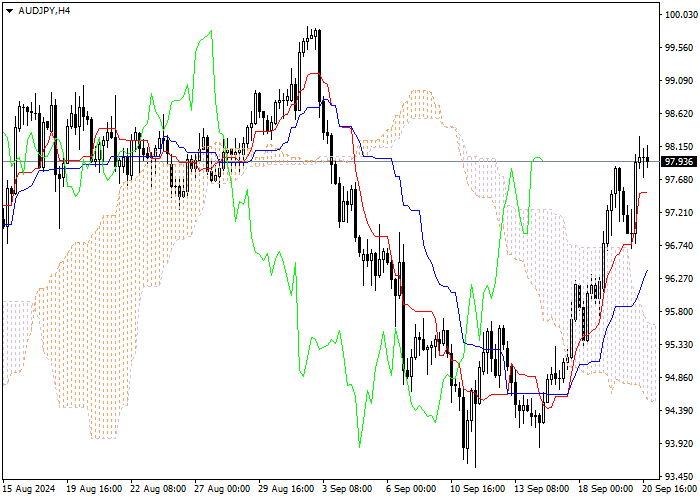Click the 10 Sep 16:00 time label
The width and height of the screenshot is (700, 500).
tap(478, 489)
